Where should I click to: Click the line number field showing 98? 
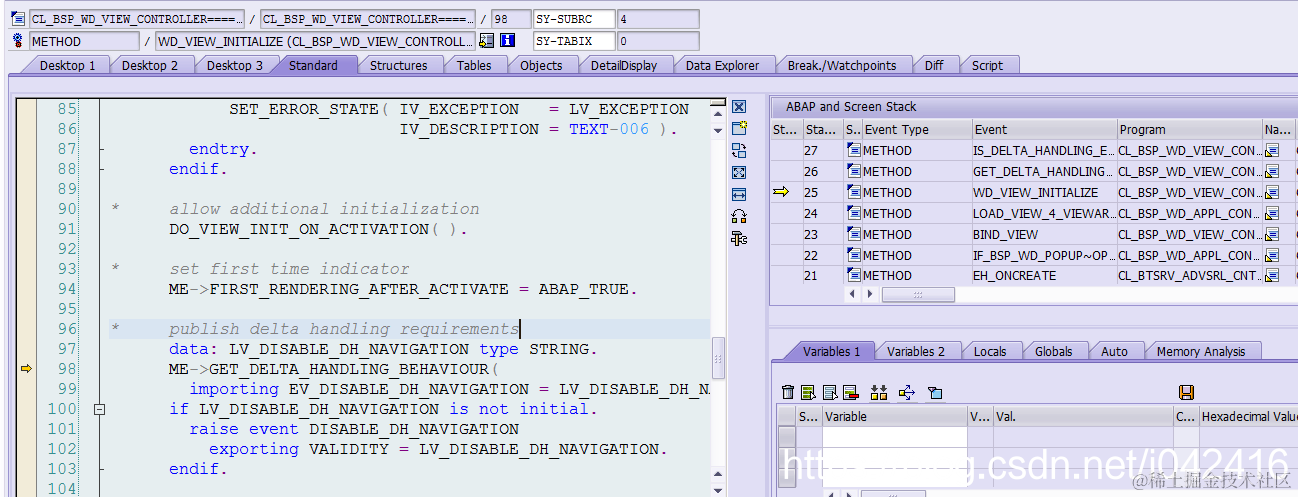tap(510, 19)
